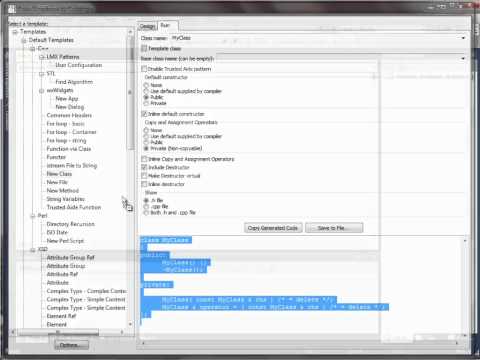The width and height of the screenshot is (480, 360).
Task: Click the template tree scroll-down arrow
Action: click(x=130, y=324)
